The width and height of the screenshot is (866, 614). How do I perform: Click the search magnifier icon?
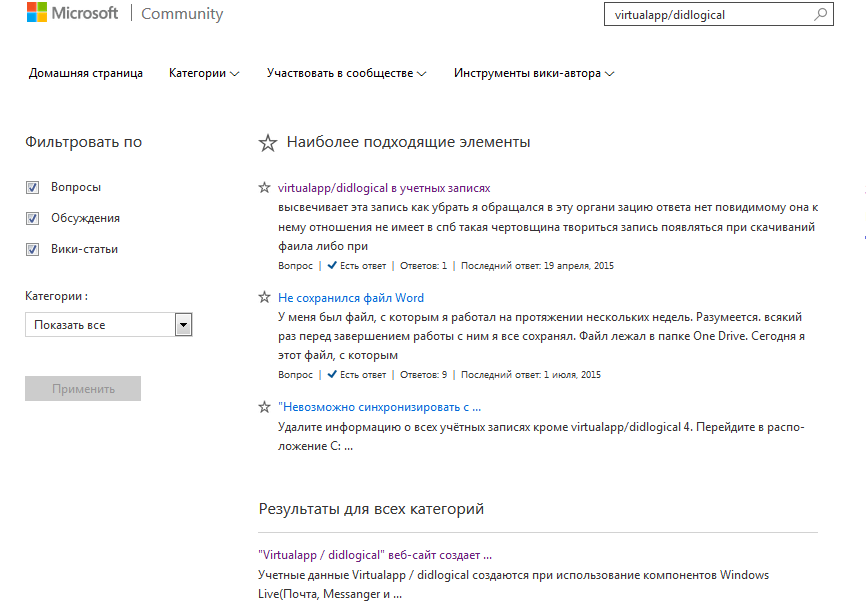click(821, 14)
